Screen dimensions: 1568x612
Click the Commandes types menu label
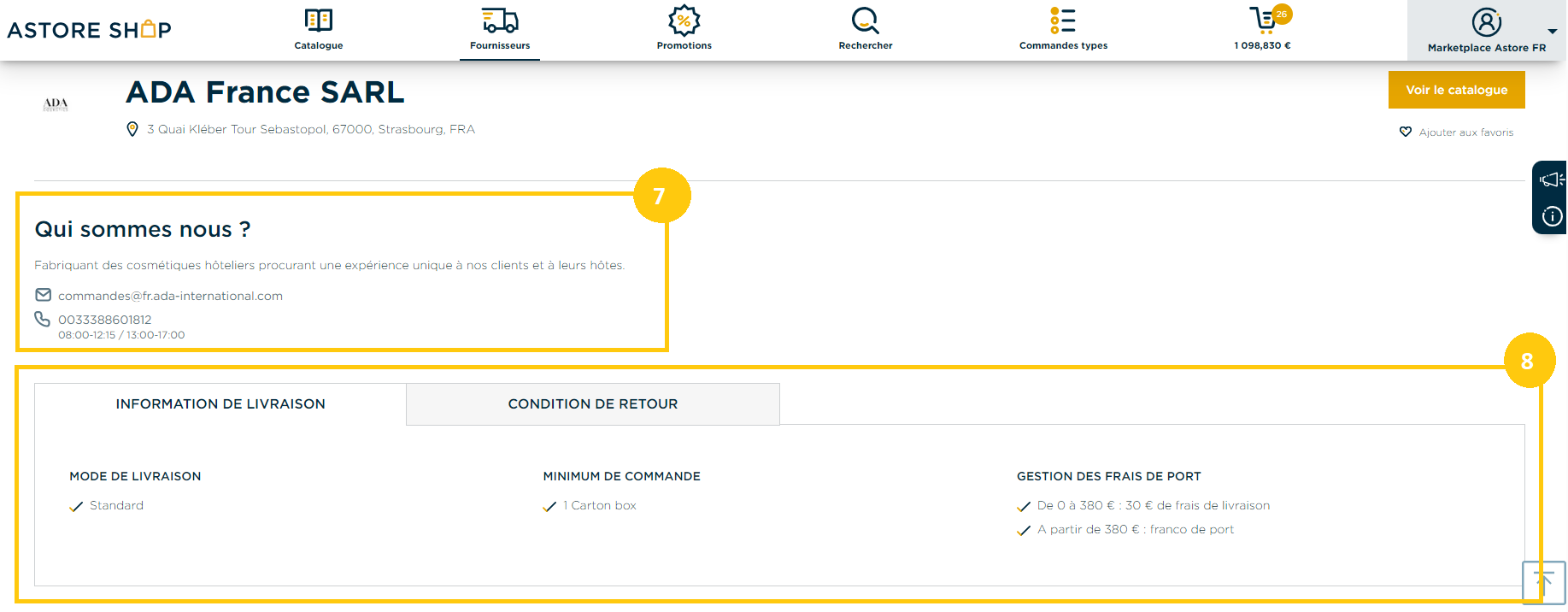click(x=1063, y=46)
